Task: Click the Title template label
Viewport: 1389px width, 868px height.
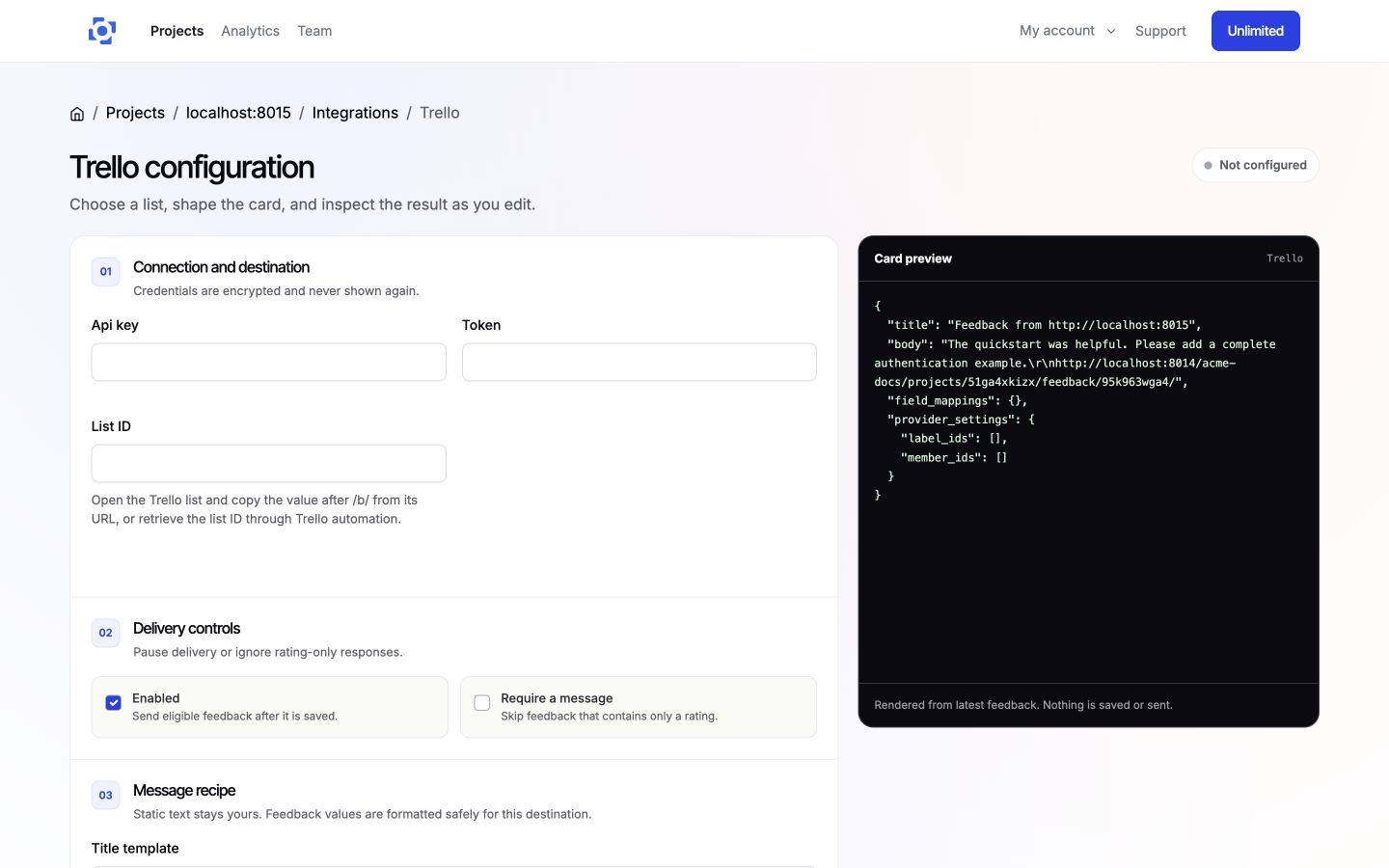Action: [x=135, y=849]
